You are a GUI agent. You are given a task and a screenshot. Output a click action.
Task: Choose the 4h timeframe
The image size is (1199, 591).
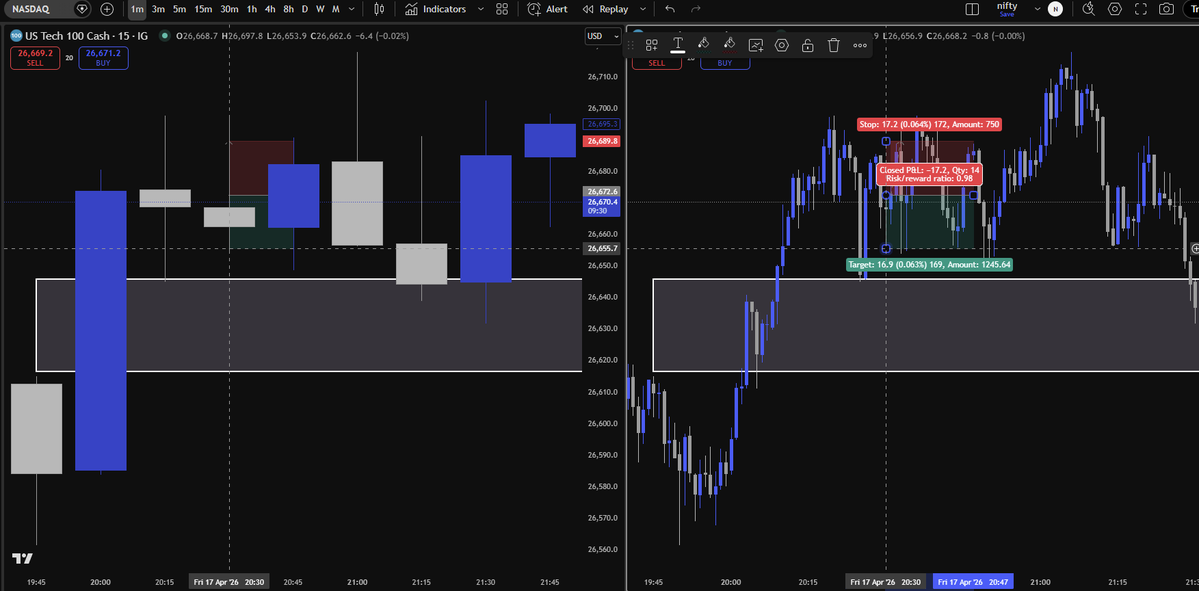pos(270,9)
